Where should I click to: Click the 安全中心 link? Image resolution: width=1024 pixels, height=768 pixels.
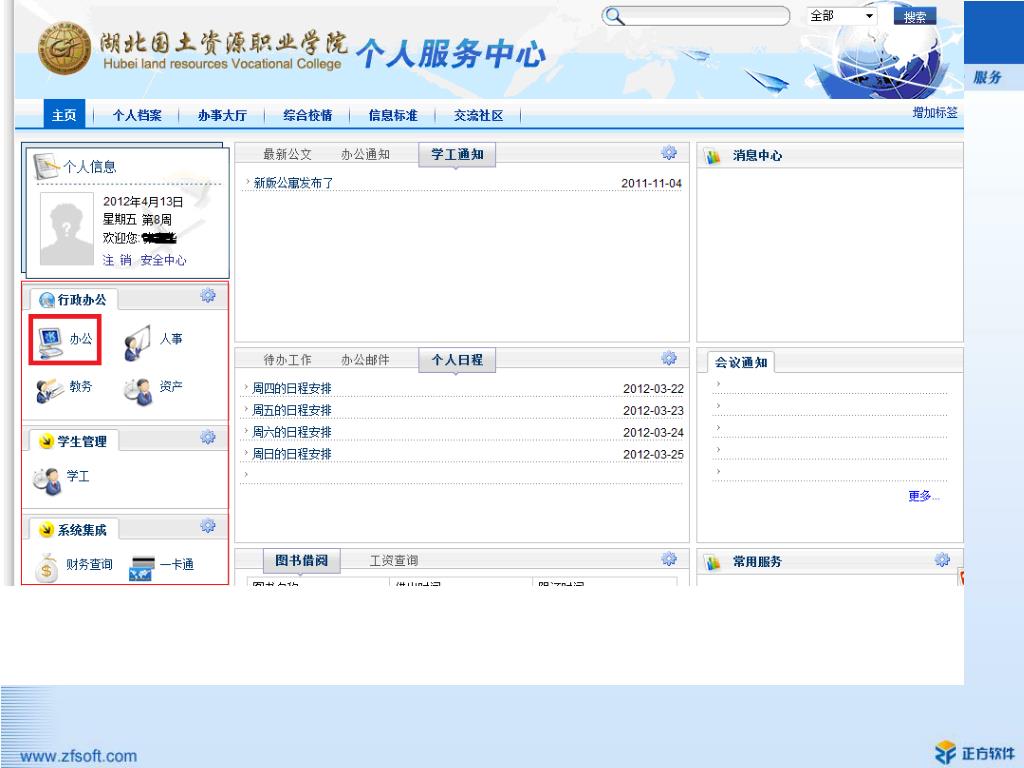click(x=163, y=260)
